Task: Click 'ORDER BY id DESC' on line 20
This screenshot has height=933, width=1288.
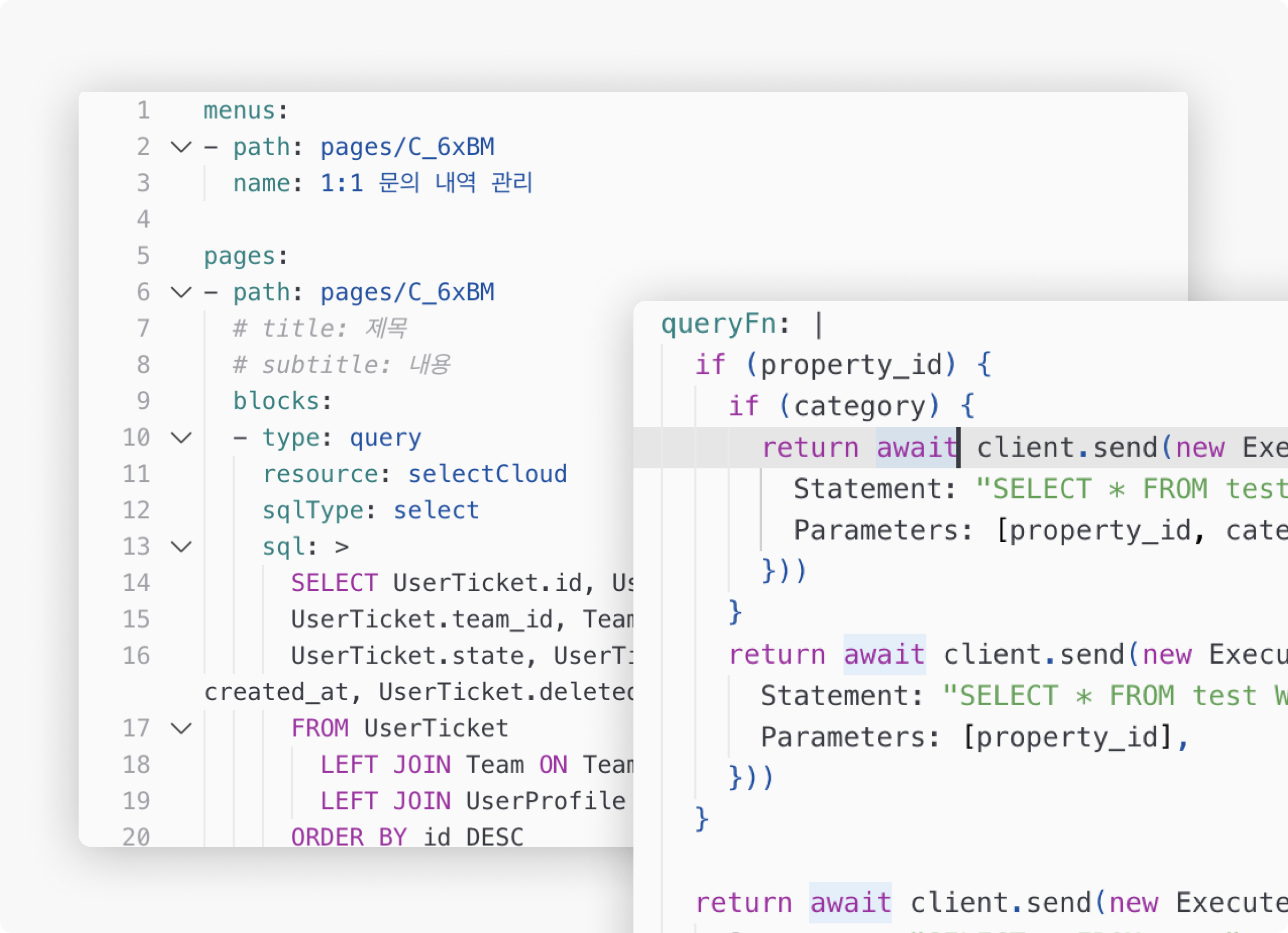Action: point(407,836)
